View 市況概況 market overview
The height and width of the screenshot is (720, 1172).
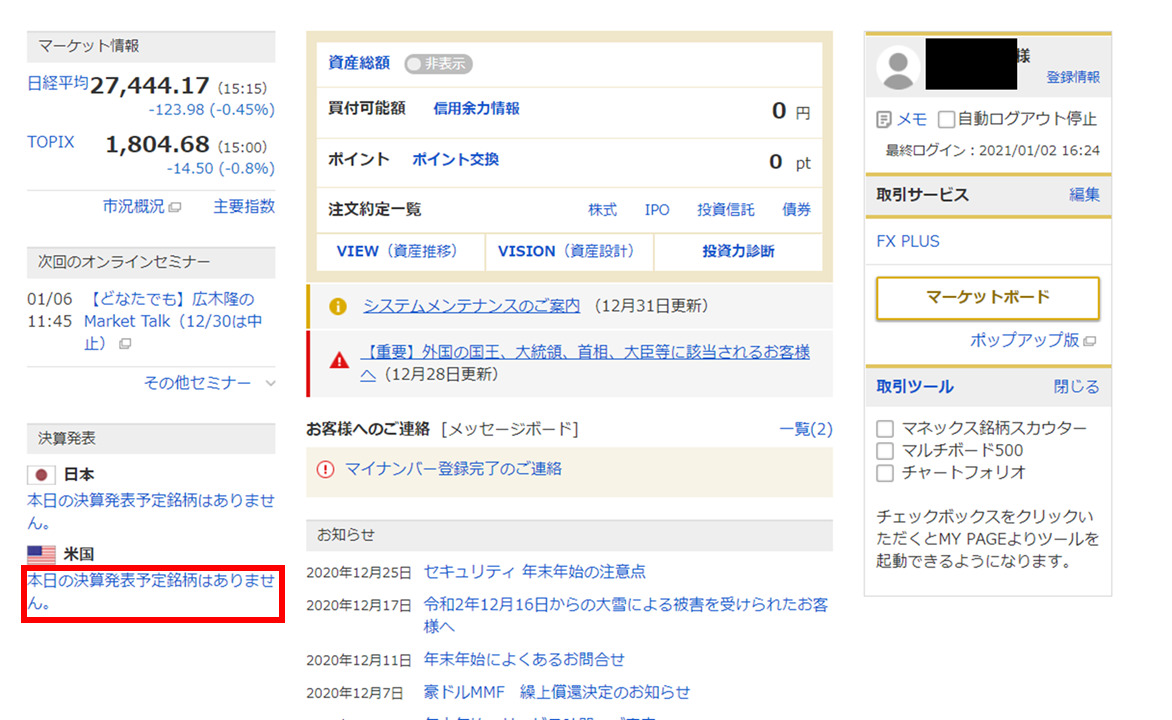(134, 206)
